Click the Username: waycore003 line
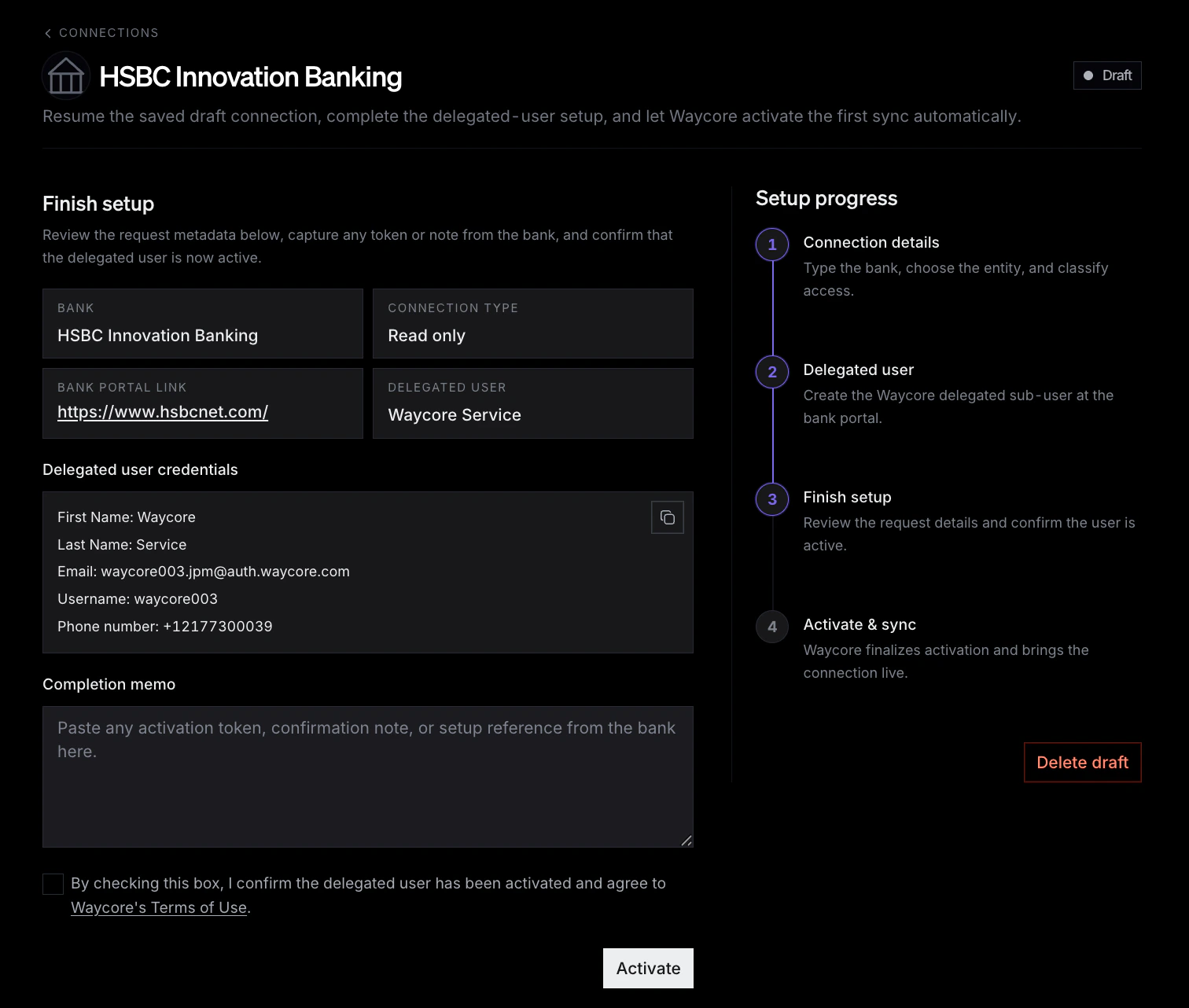 click(x=138, y=599)
